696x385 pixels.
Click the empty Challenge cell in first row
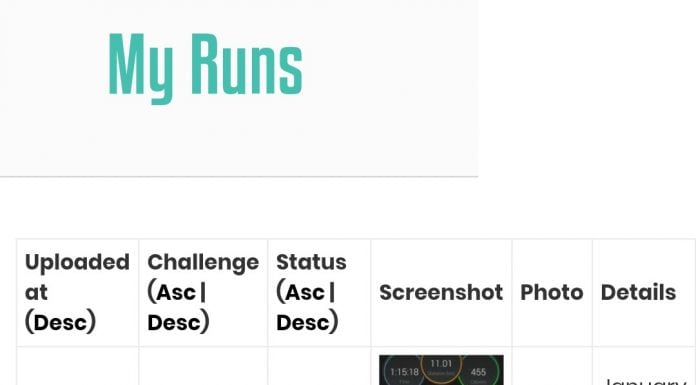pyautogui.click(x=203, y=366)
